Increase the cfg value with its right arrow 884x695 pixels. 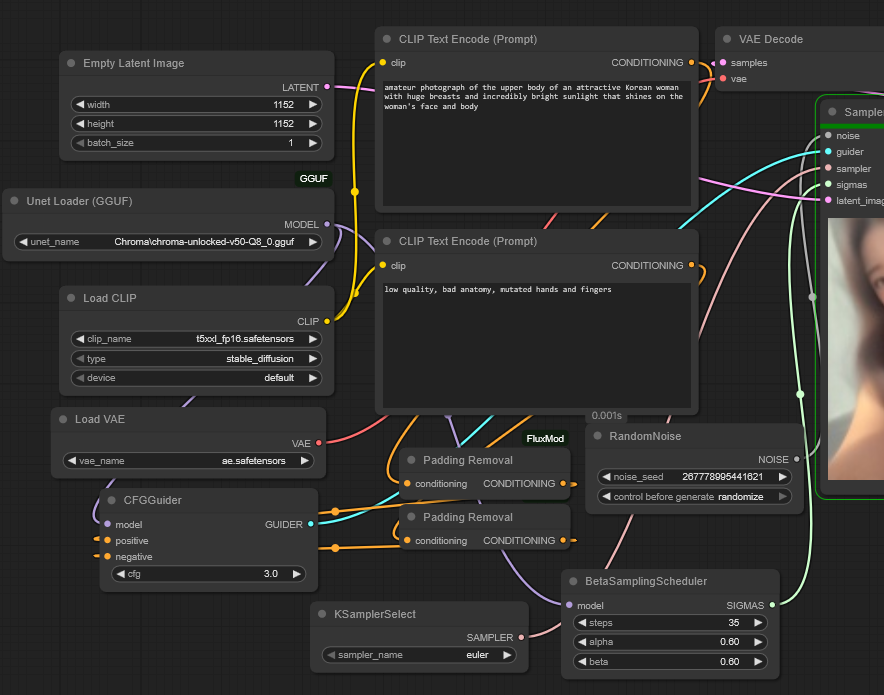click(297, 574)
